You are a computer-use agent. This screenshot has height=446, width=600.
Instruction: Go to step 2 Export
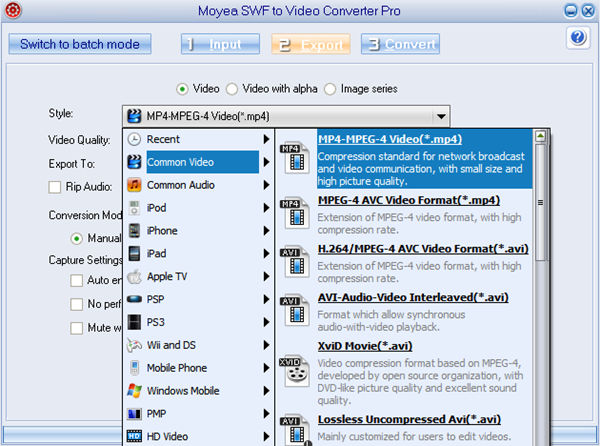click(311, 44)
